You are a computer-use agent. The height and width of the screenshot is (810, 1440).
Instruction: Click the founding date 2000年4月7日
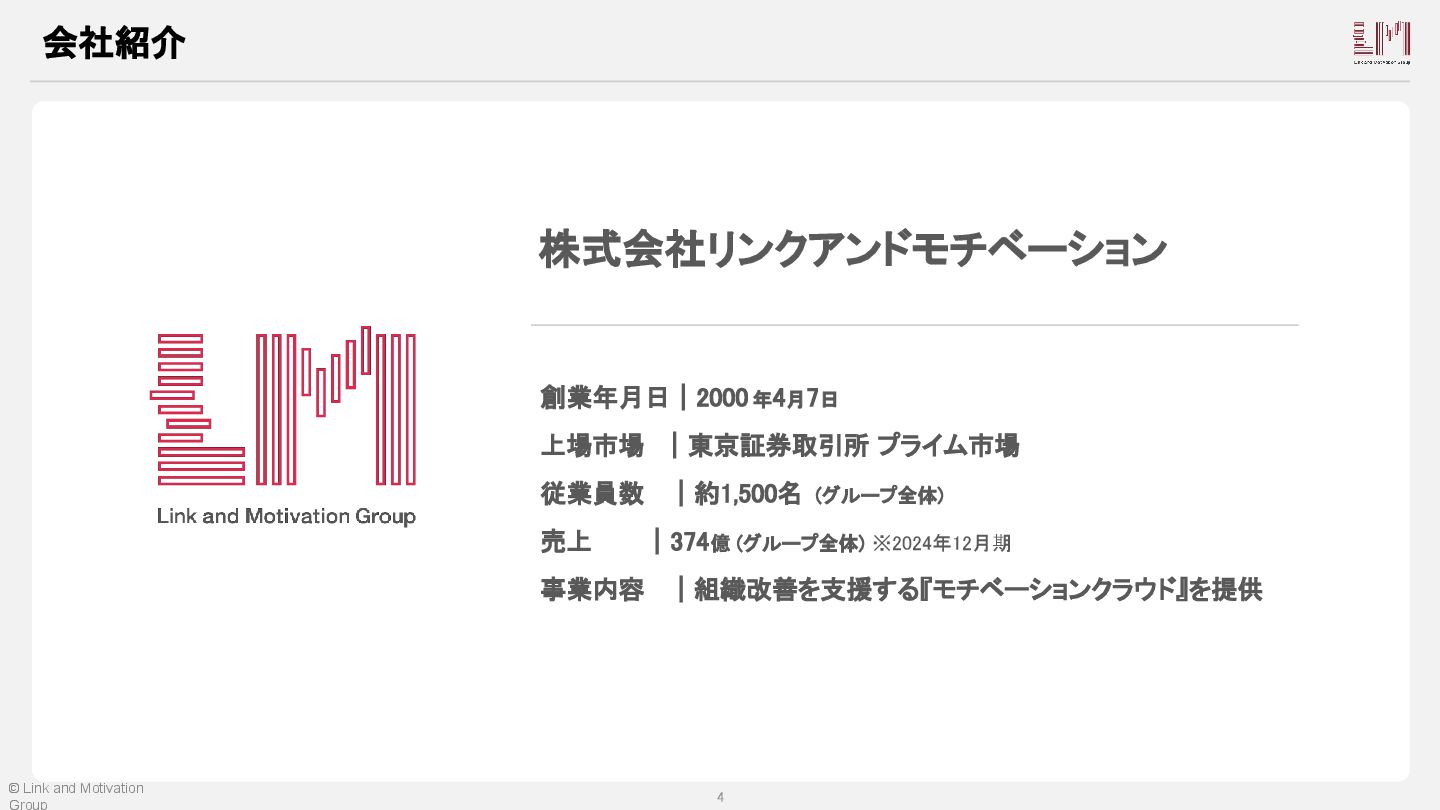click(x=766, y=398)
